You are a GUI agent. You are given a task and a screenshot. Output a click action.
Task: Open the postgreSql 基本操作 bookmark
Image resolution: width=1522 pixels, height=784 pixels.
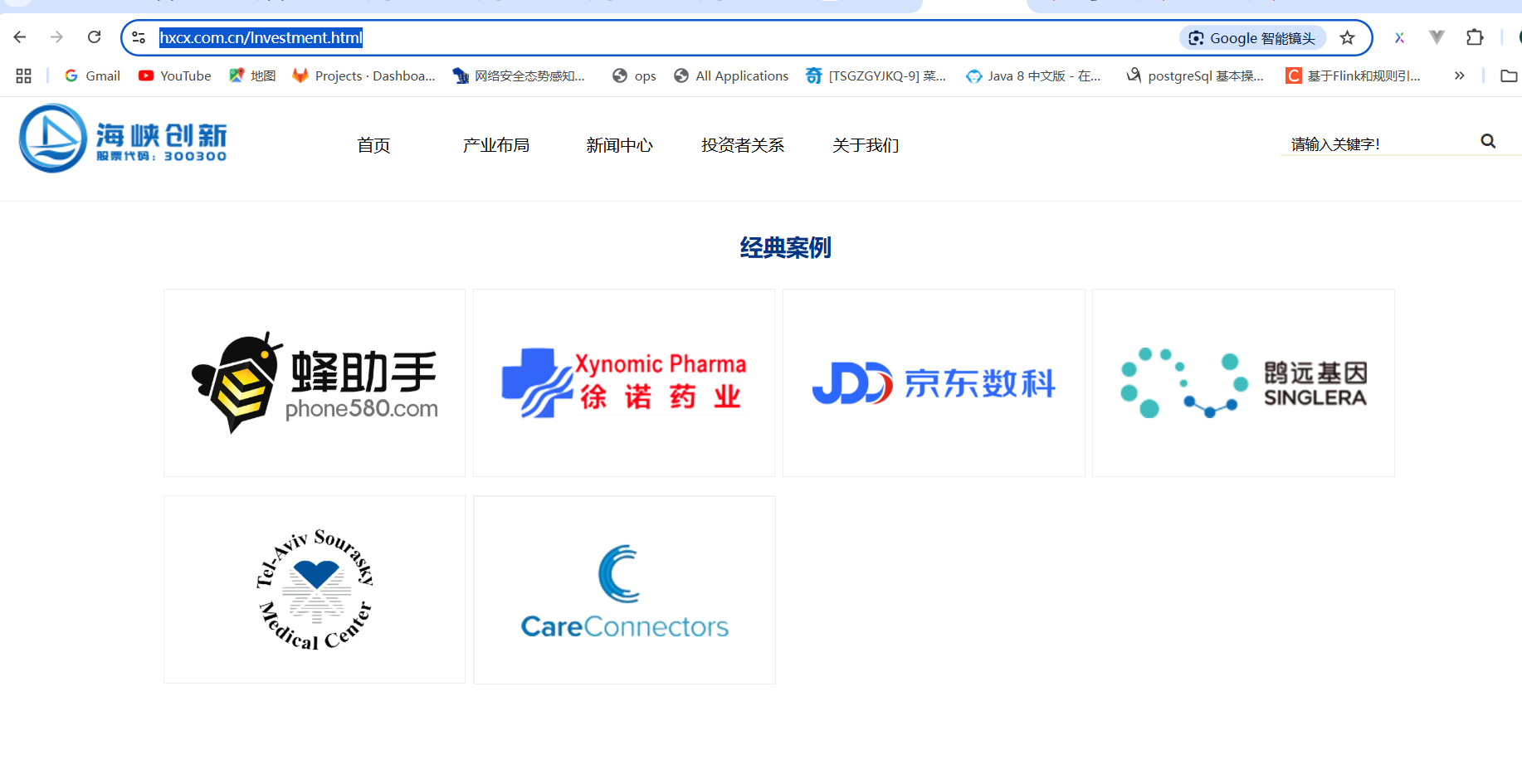pyautogui.click(x=1194, y=75)
